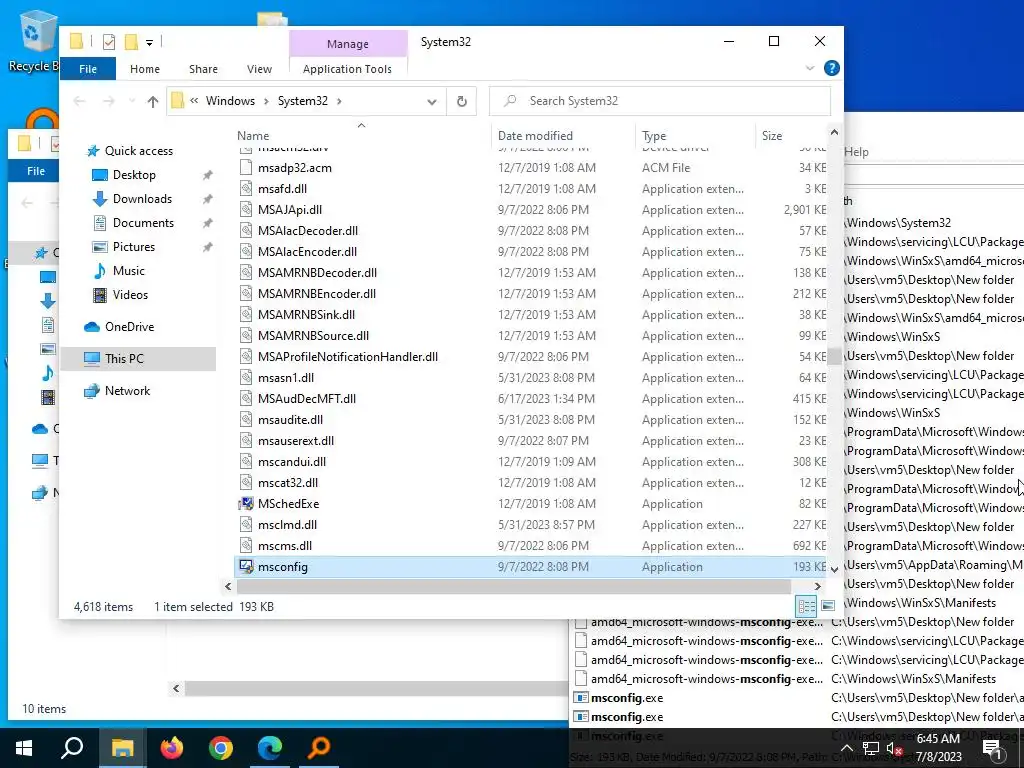Open the File tab in System32 window
The height and width of the screenshot is (768, 1024).
pos(88,69)
